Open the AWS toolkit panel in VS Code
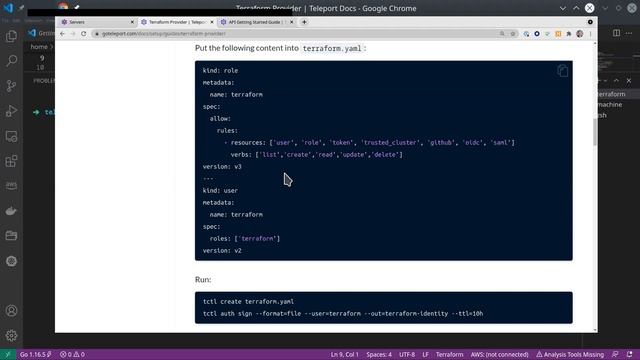The image size is (640, 360). click(11, 186)
